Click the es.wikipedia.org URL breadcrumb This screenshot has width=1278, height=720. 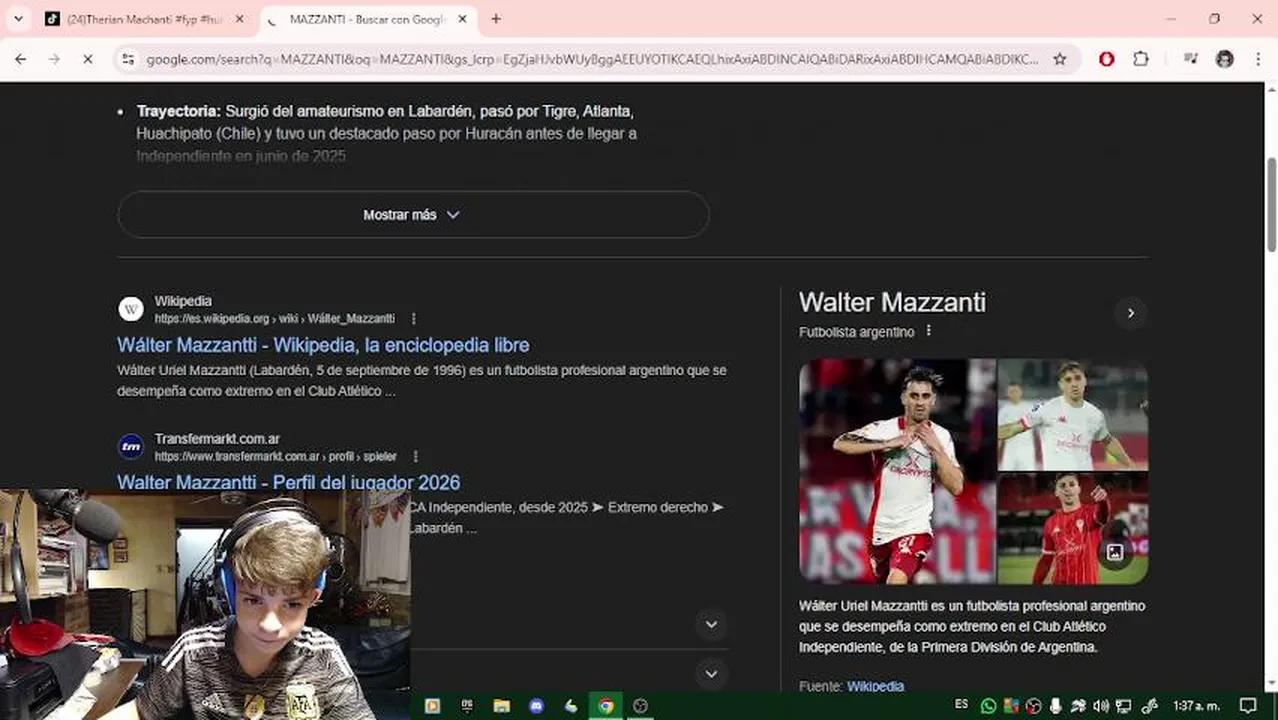tap(274, 319)
